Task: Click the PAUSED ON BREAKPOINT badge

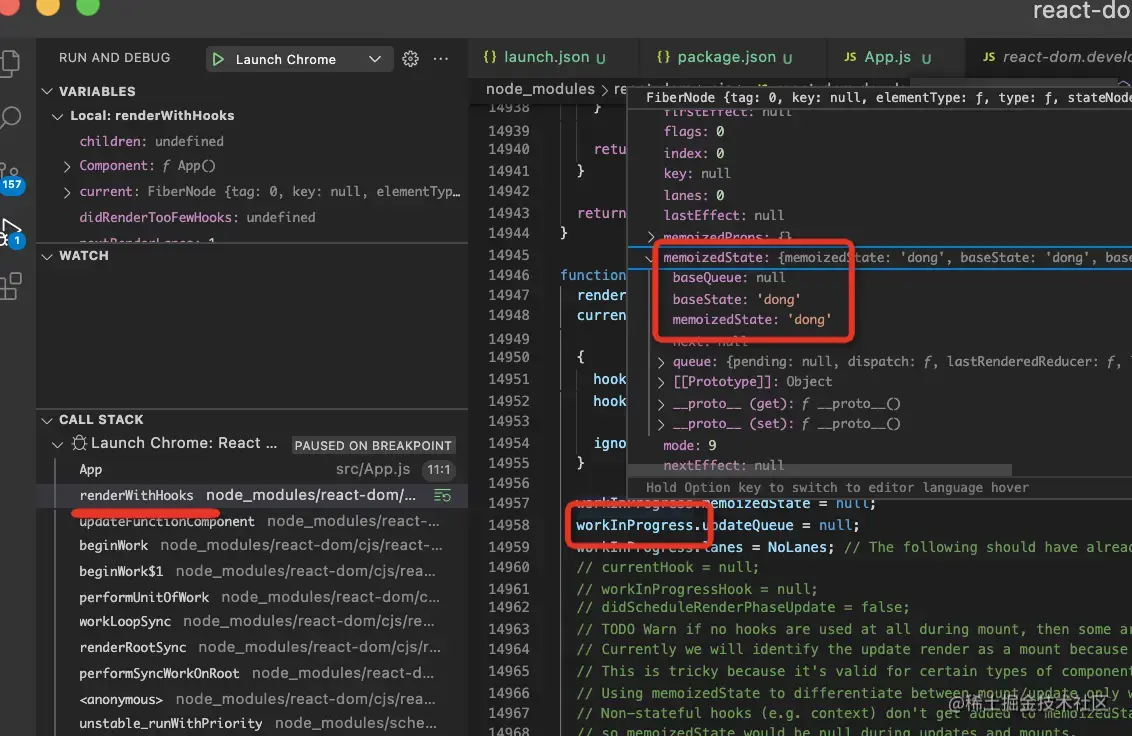Action: point(373,446)
